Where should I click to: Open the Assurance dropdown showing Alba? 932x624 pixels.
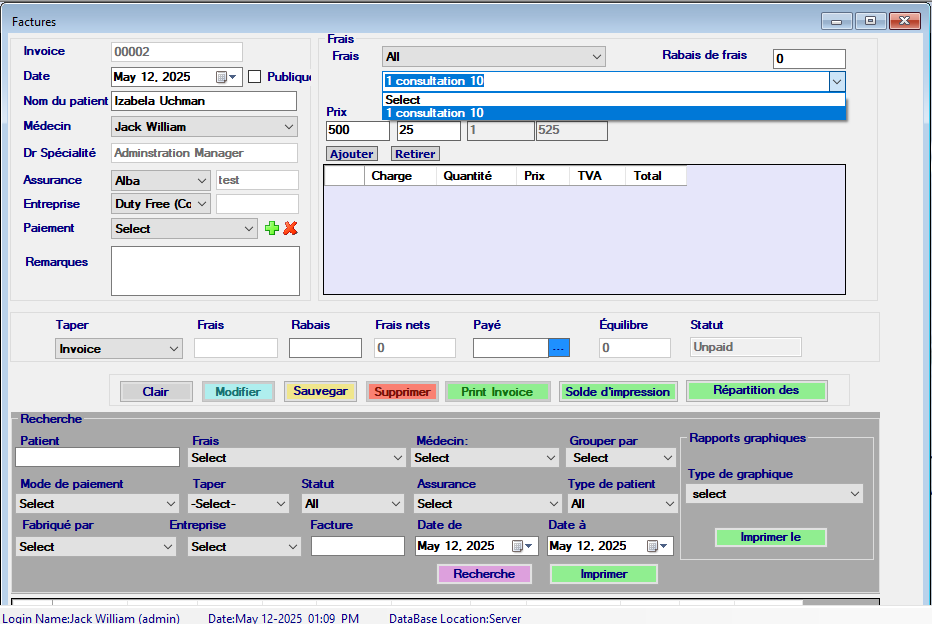pos(201,181)
